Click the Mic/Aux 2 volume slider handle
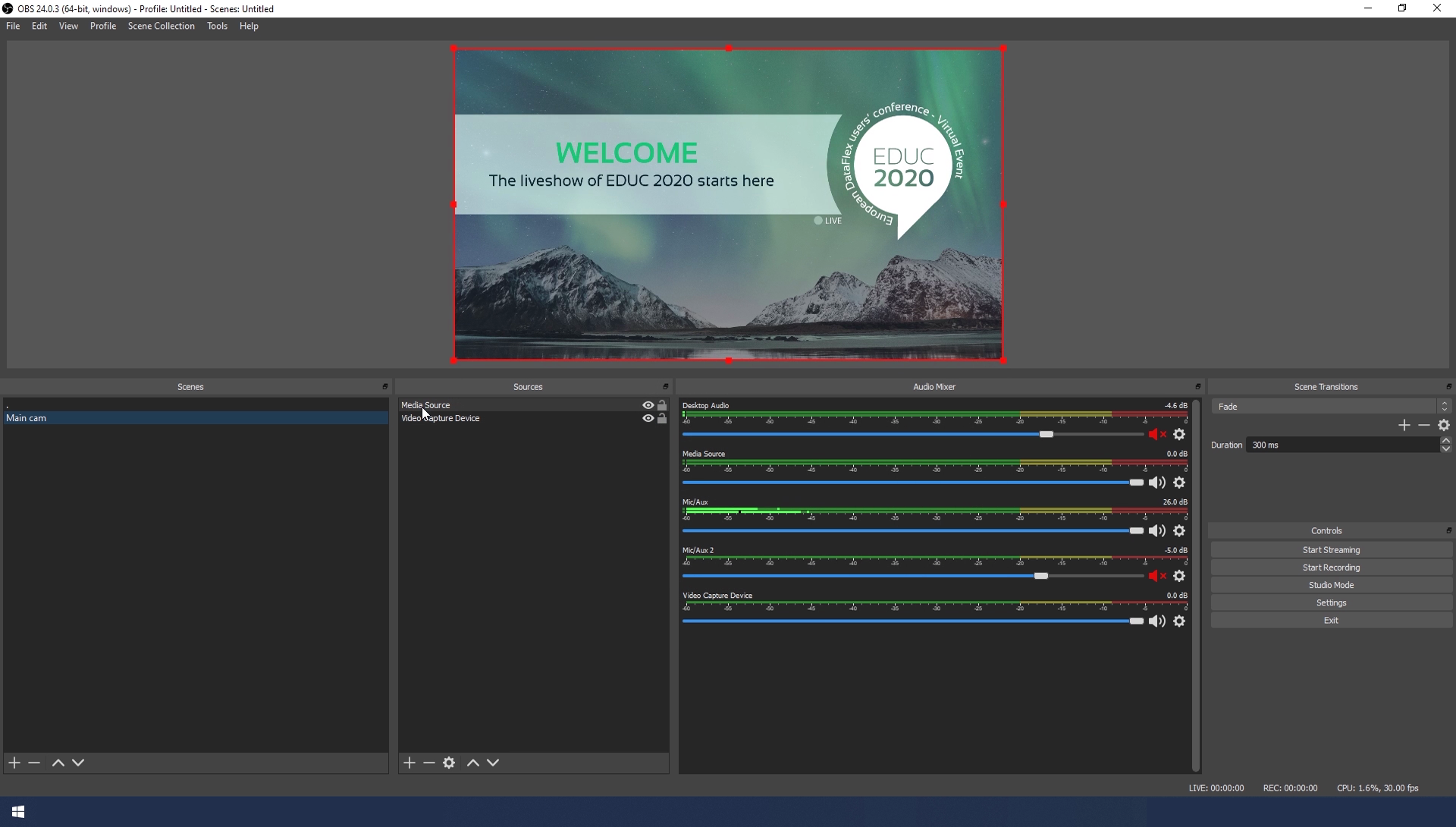1456x827 pixels. pos(1041,576)
